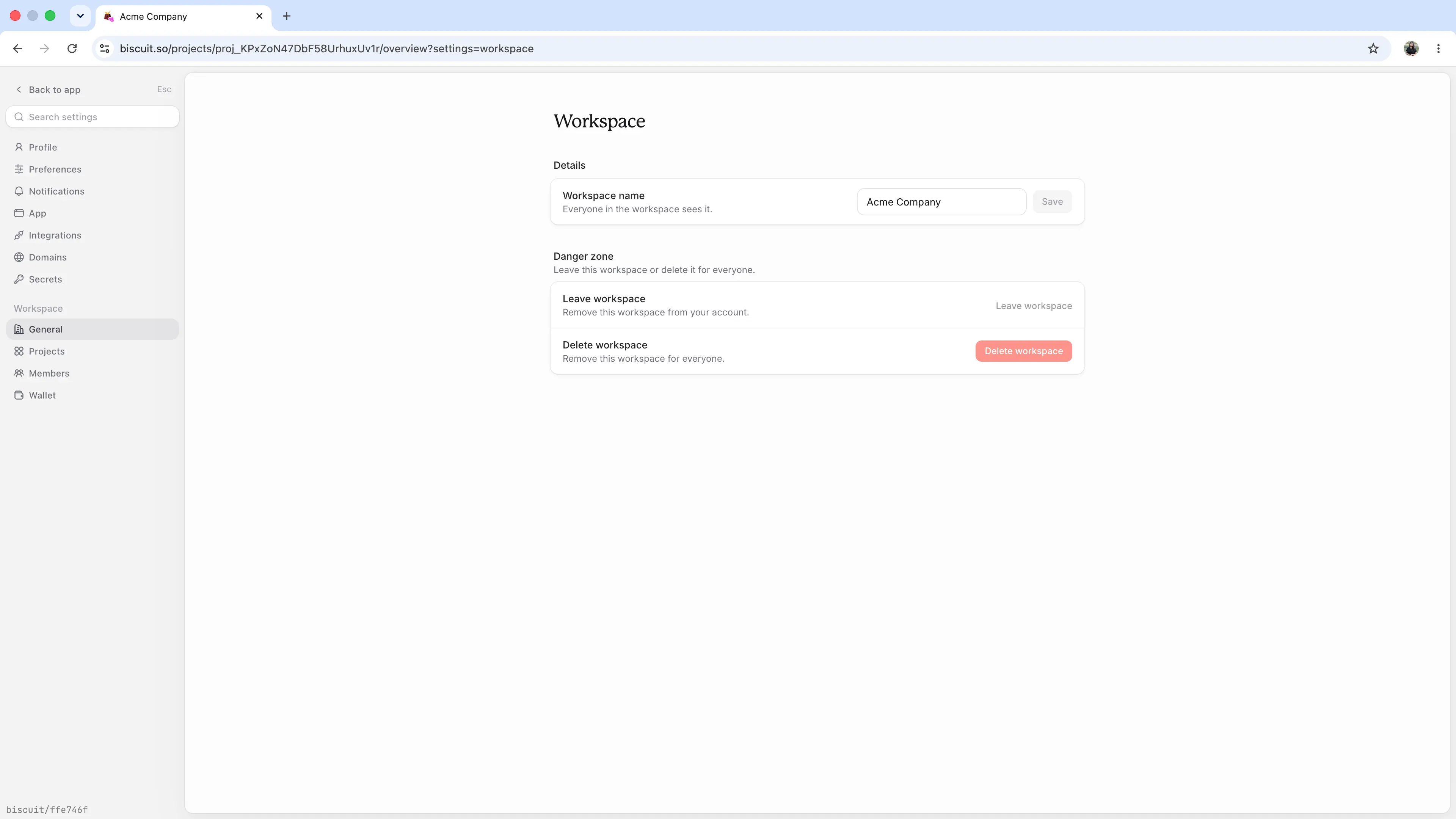Focus the Workspace name input field
Viewport: 1456px width, 819px height.
[941, 202]
